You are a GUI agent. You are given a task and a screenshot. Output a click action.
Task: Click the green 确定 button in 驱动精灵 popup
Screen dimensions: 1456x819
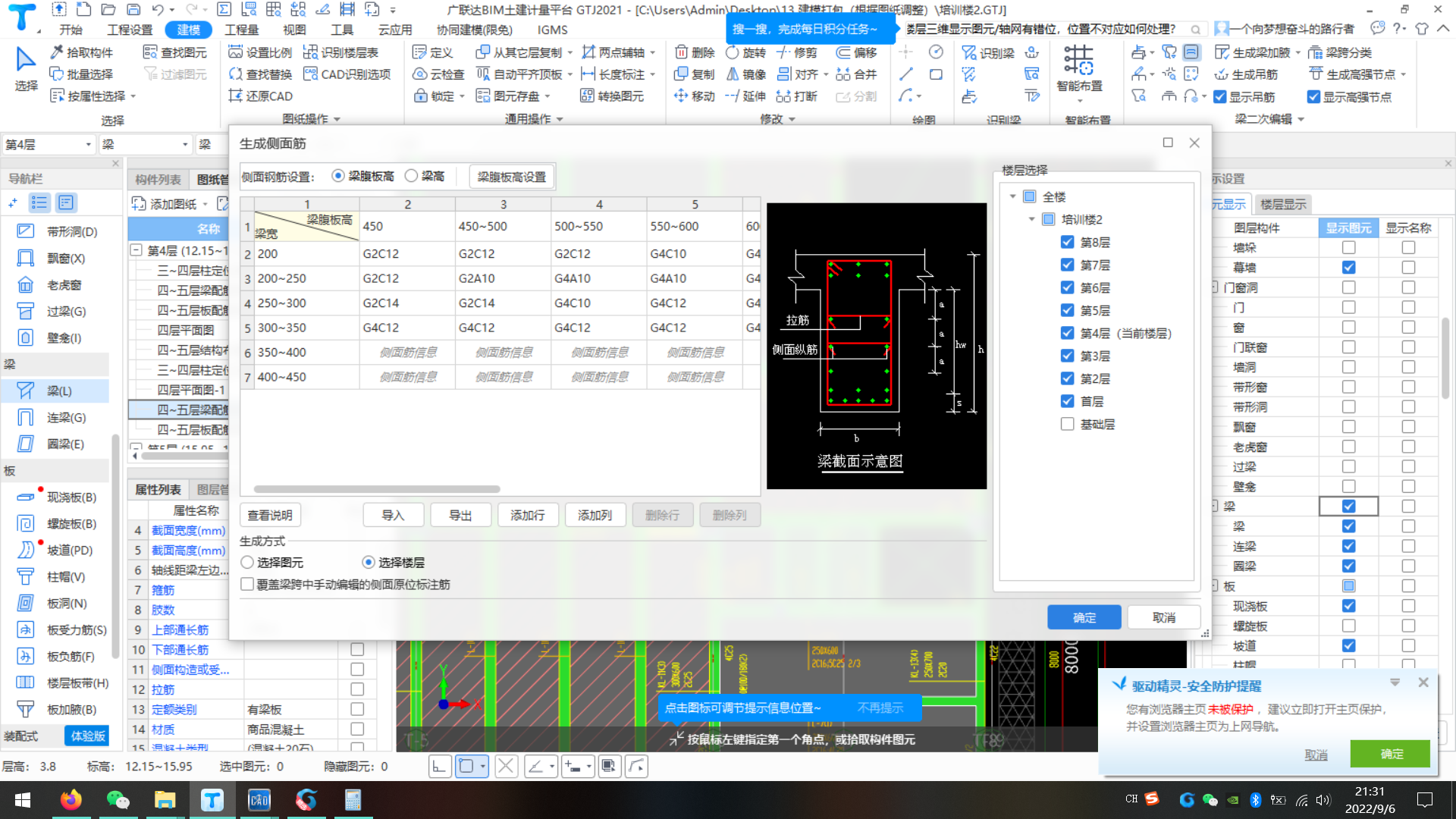(1391, 754)
